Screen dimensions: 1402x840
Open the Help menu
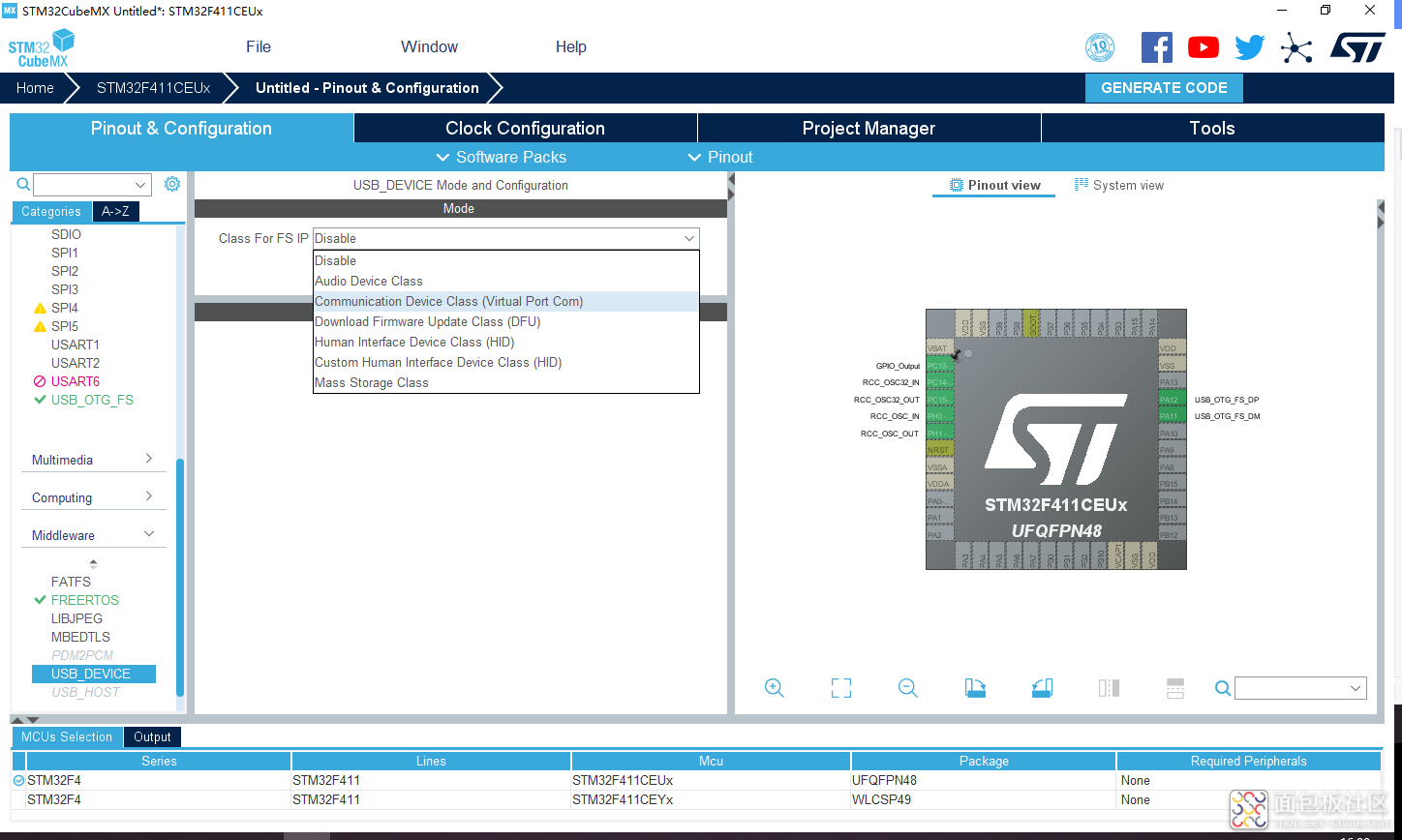570,46
